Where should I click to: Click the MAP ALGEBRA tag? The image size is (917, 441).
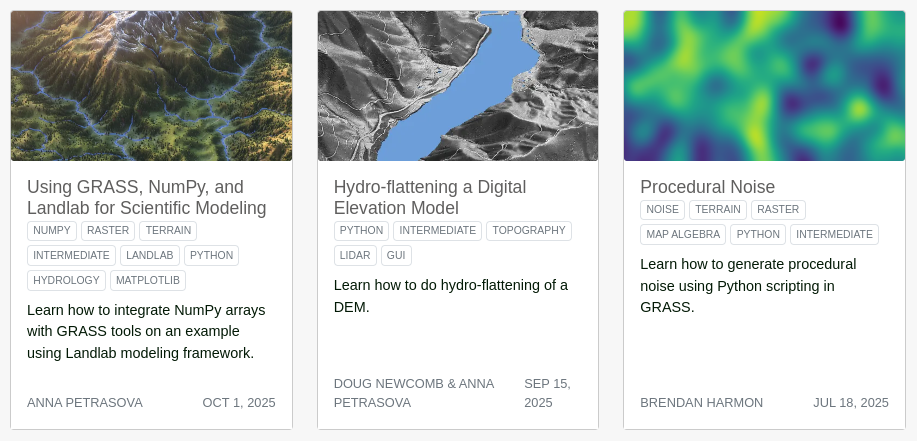(683, 234)
